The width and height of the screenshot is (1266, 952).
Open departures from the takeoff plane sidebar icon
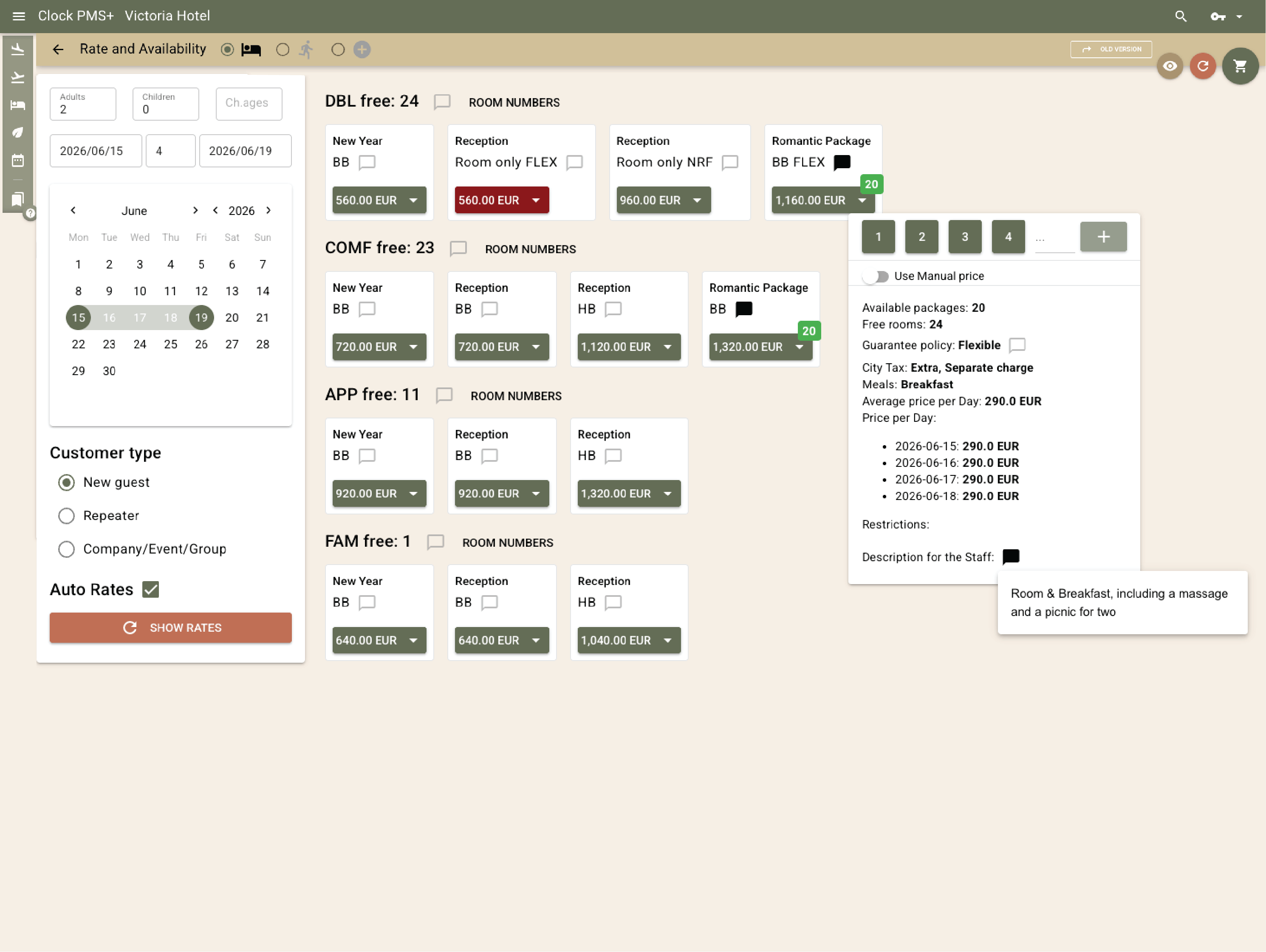[x=18, y=77]
